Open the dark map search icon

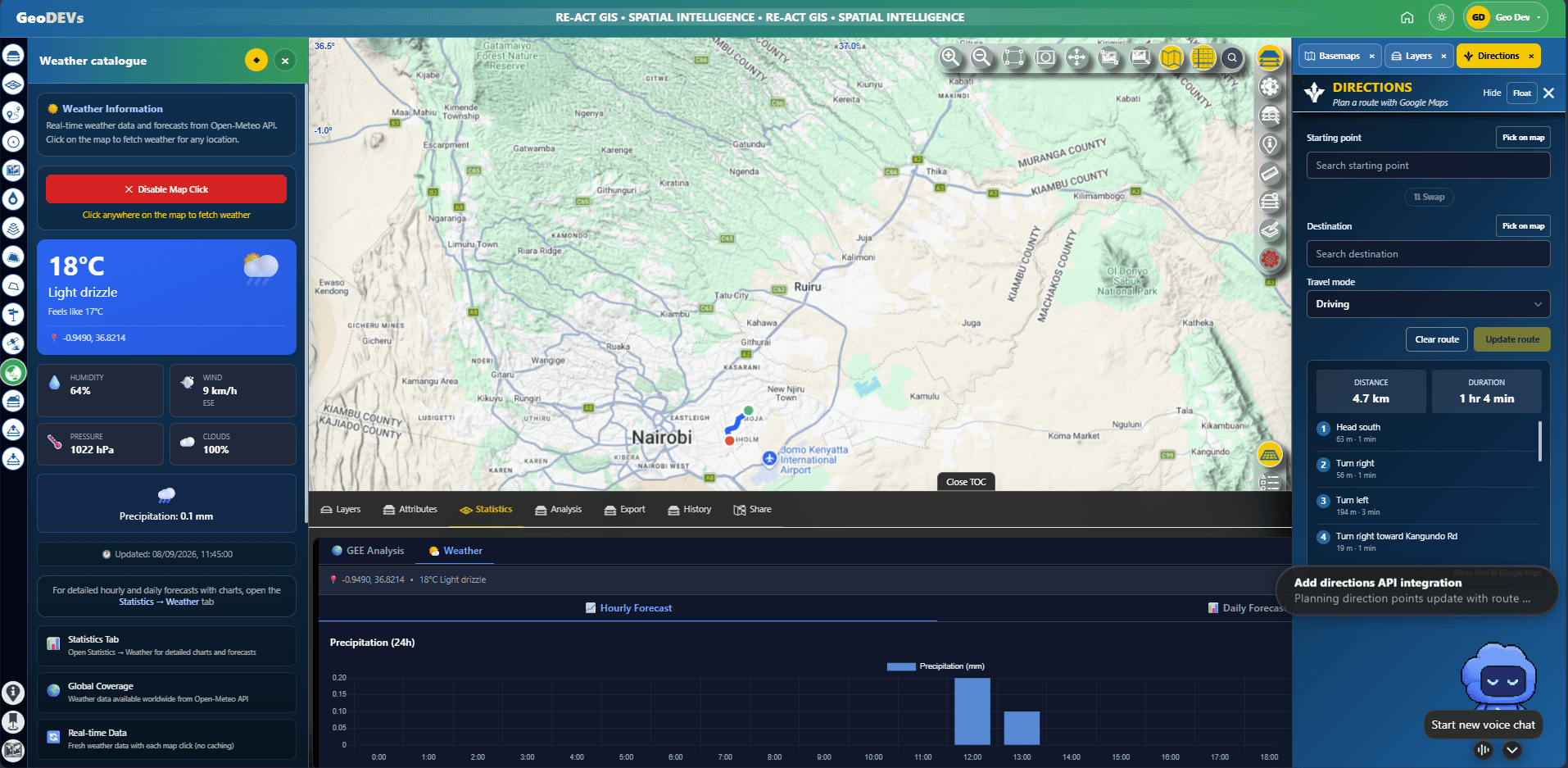(x=1232, y=57)
